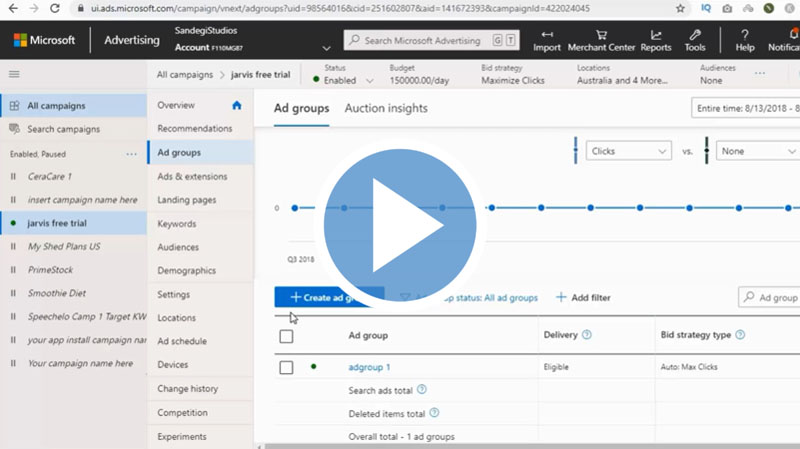Click the search magnifier in top bar
Screen dimensions: 800x449
click(x=355, y=40)
